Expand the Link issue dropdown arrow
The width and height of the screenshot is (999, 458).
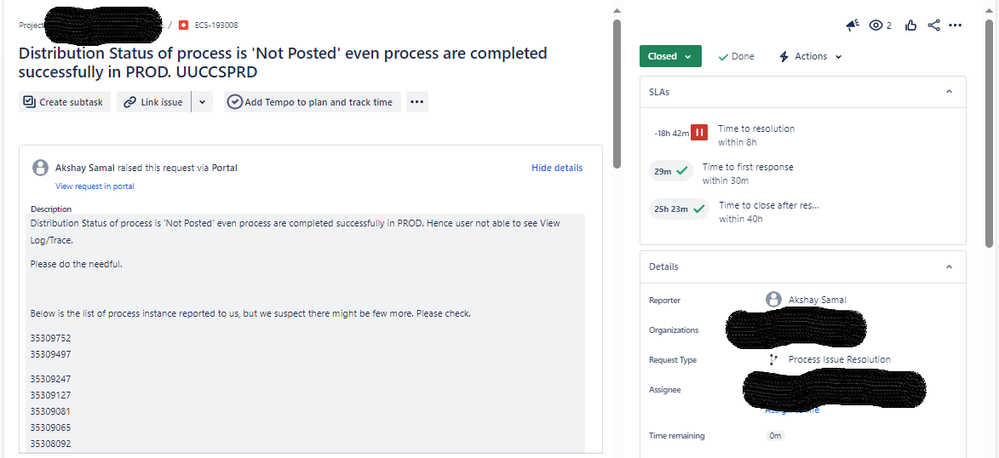202,102
